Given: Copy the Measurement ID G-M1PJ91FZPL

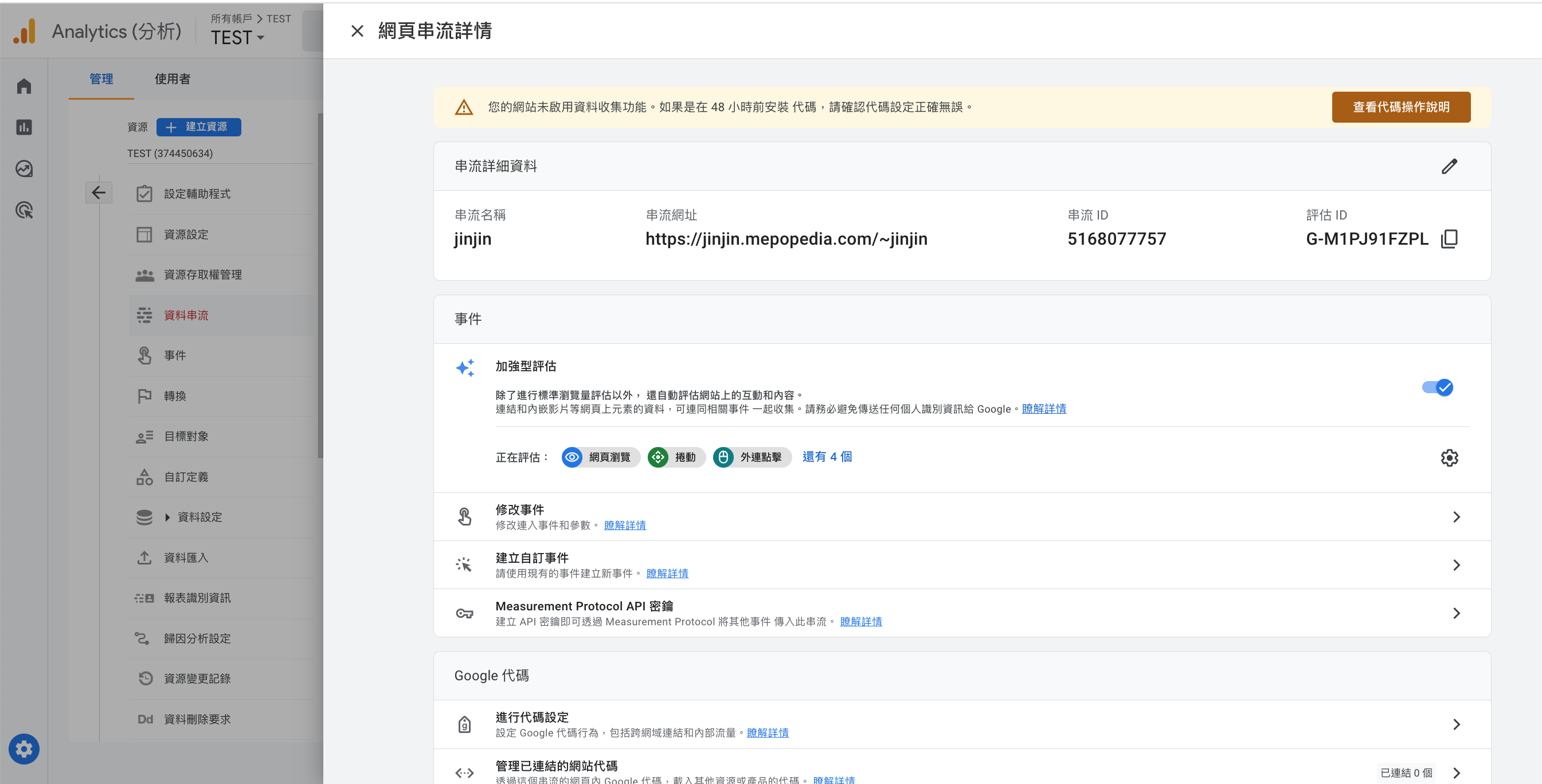Looking at the screenshot, I should tap(1449, 239).
